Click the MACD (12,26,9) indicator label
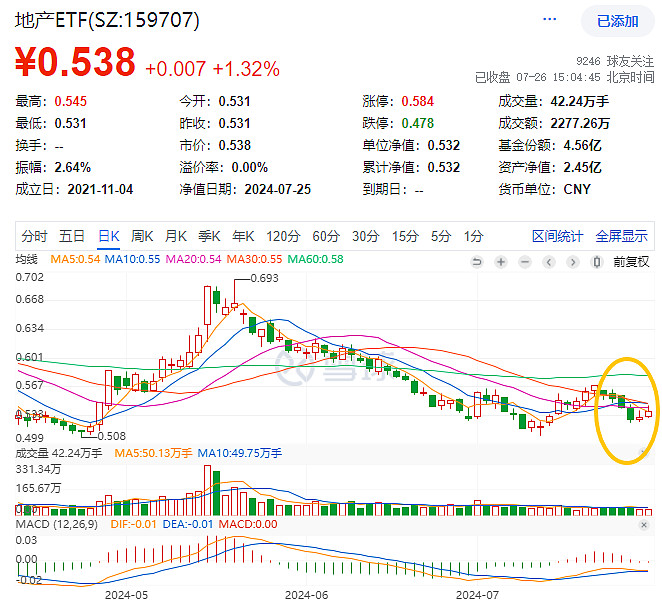 click(57, 525)
